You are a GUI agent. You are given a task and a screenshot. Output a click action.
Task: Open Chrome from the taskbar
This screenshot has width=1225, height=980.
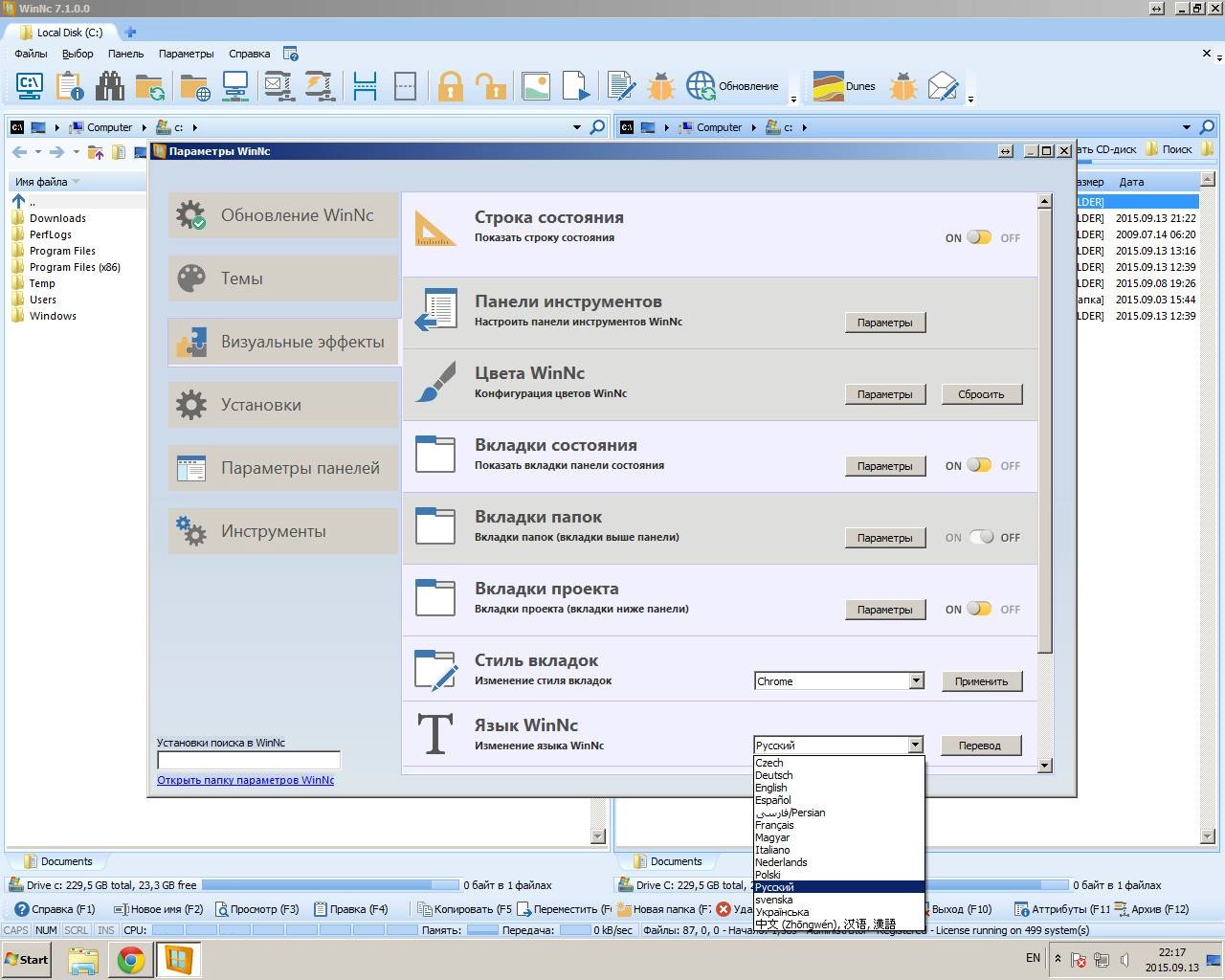130,959
